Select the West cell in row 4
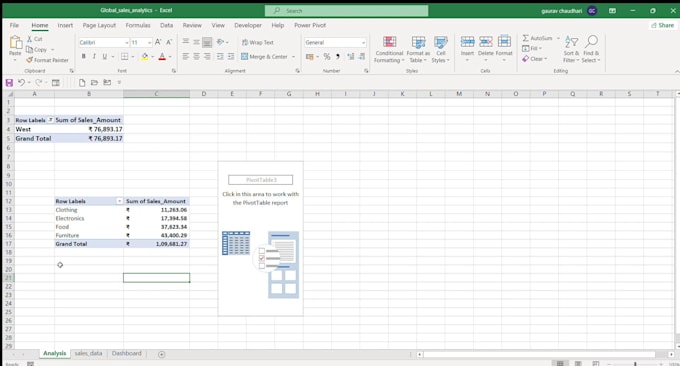This screenshot has height=366, width=680. point(35,129)
